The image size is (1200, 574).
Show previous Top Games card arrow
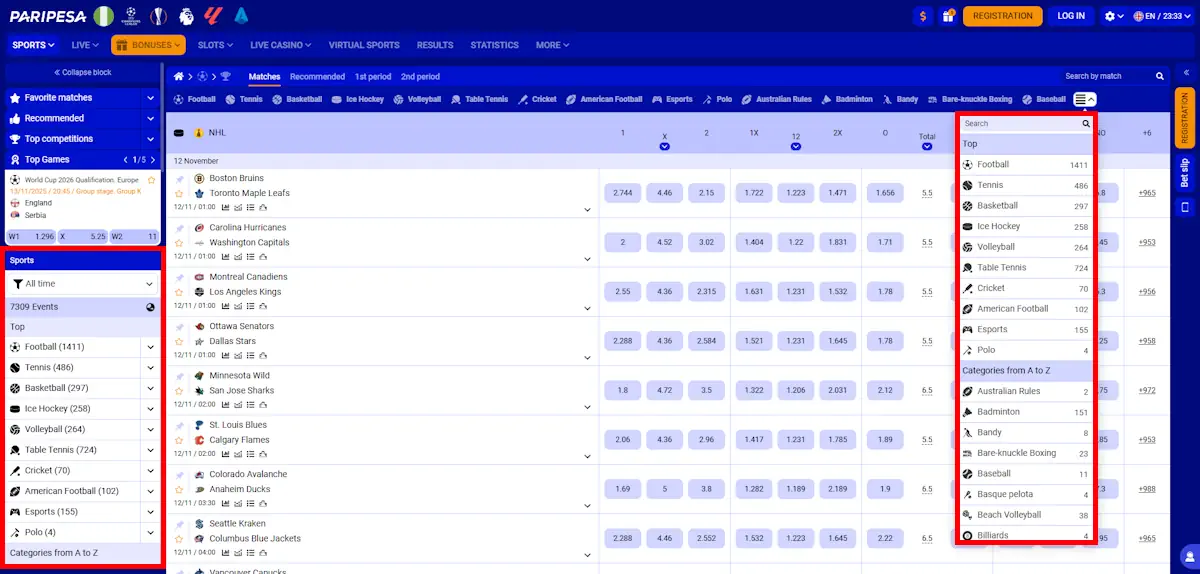pos(125,160)
